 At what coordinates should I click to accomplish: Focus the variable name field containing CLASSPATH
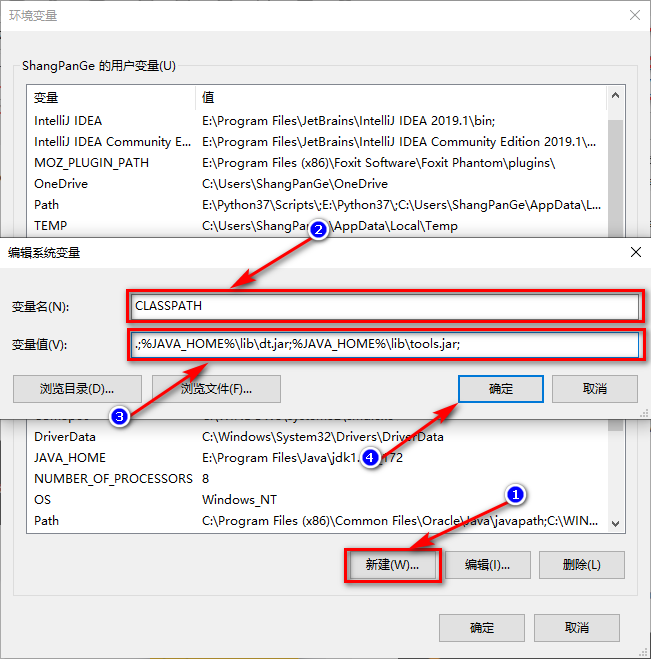coord(385,306)
